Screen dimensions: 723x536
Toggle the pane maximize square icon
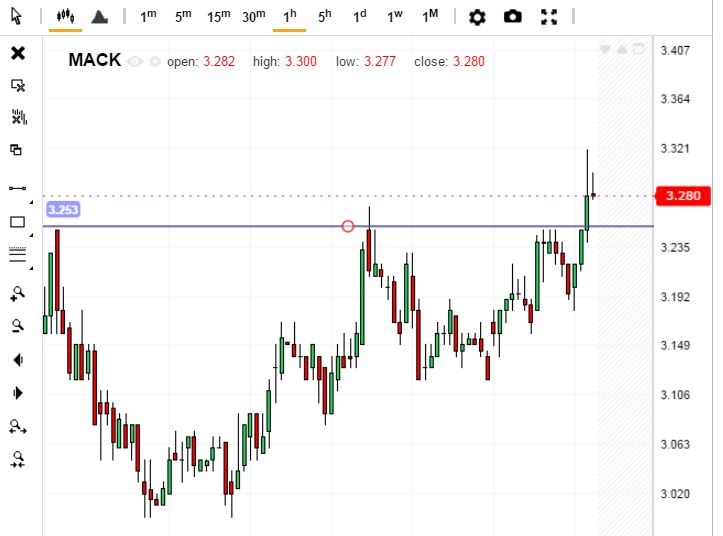pyautogui.click(x=637, y=48)
